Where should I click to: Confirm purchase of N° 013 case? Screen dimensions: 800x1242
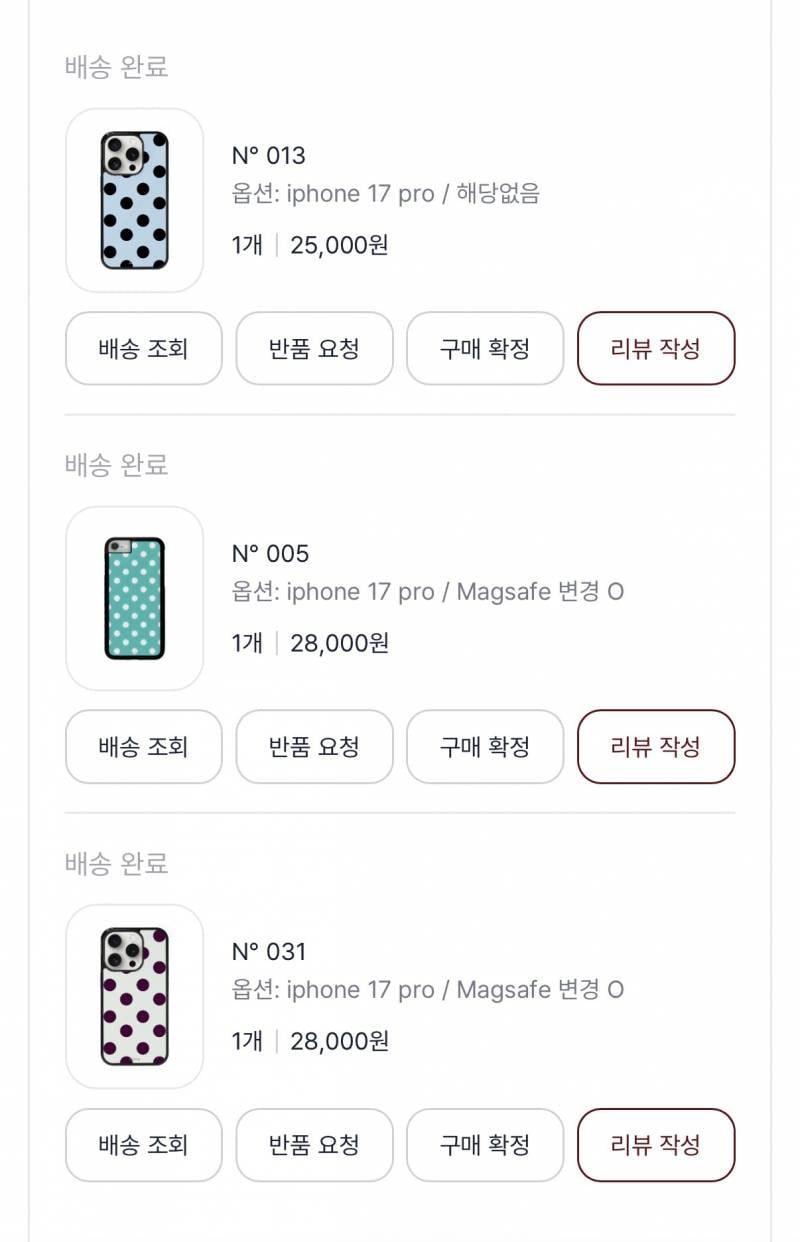coord(485,348)
